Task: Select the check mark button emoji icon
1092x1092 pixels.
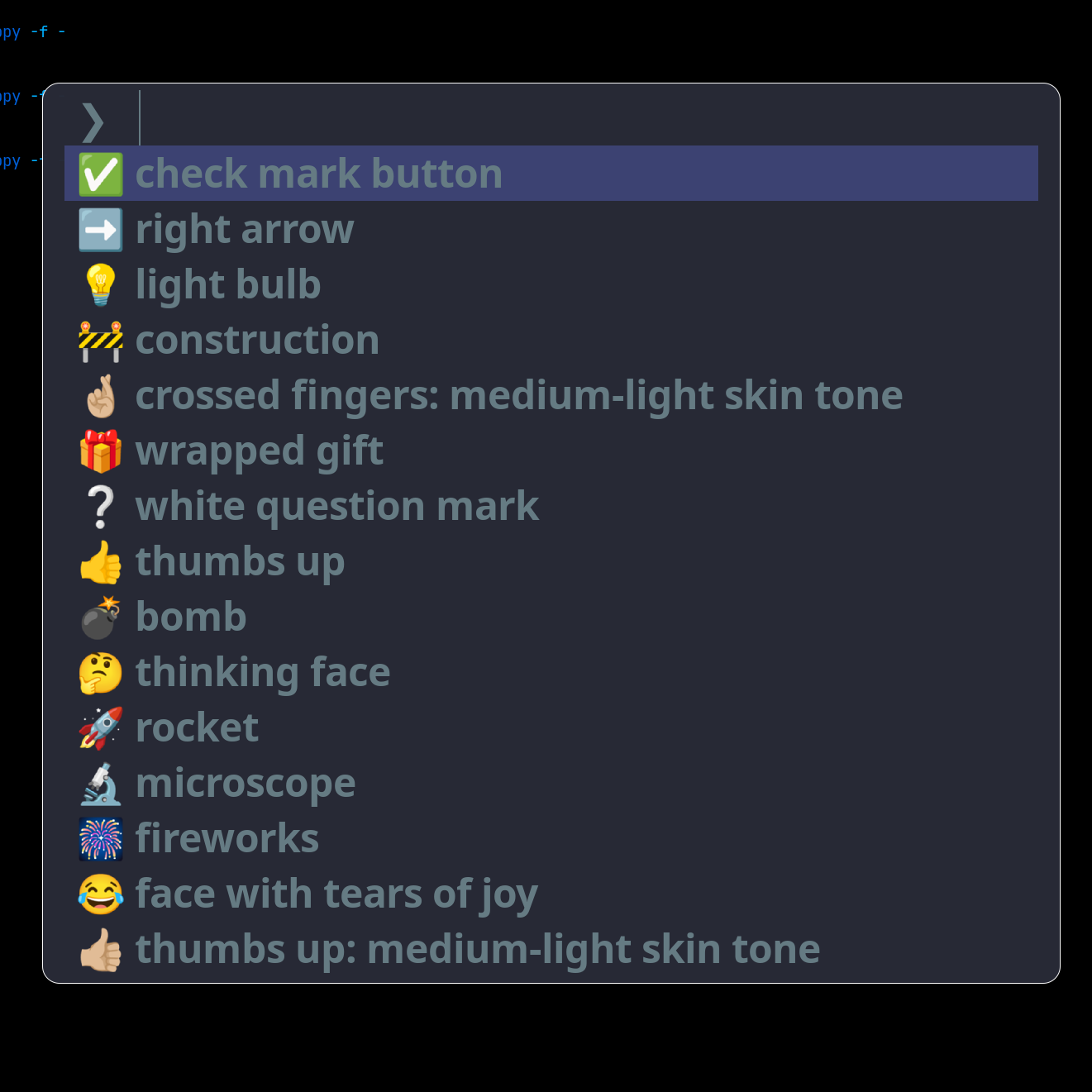Action: click(x=100, y=173)
